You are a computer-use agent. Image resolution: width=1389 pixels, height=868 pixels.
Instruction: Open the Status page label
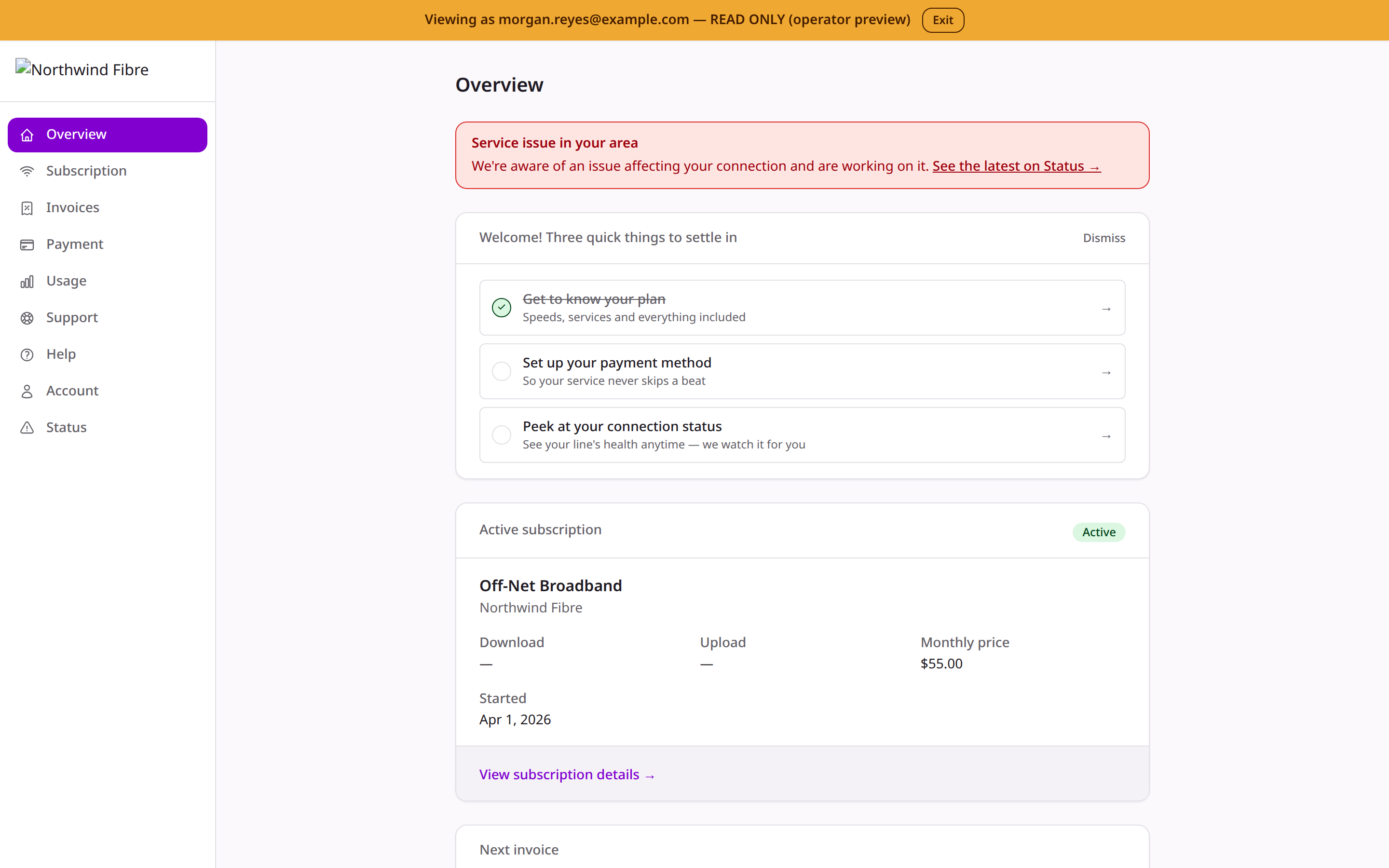tap(66, 427)
